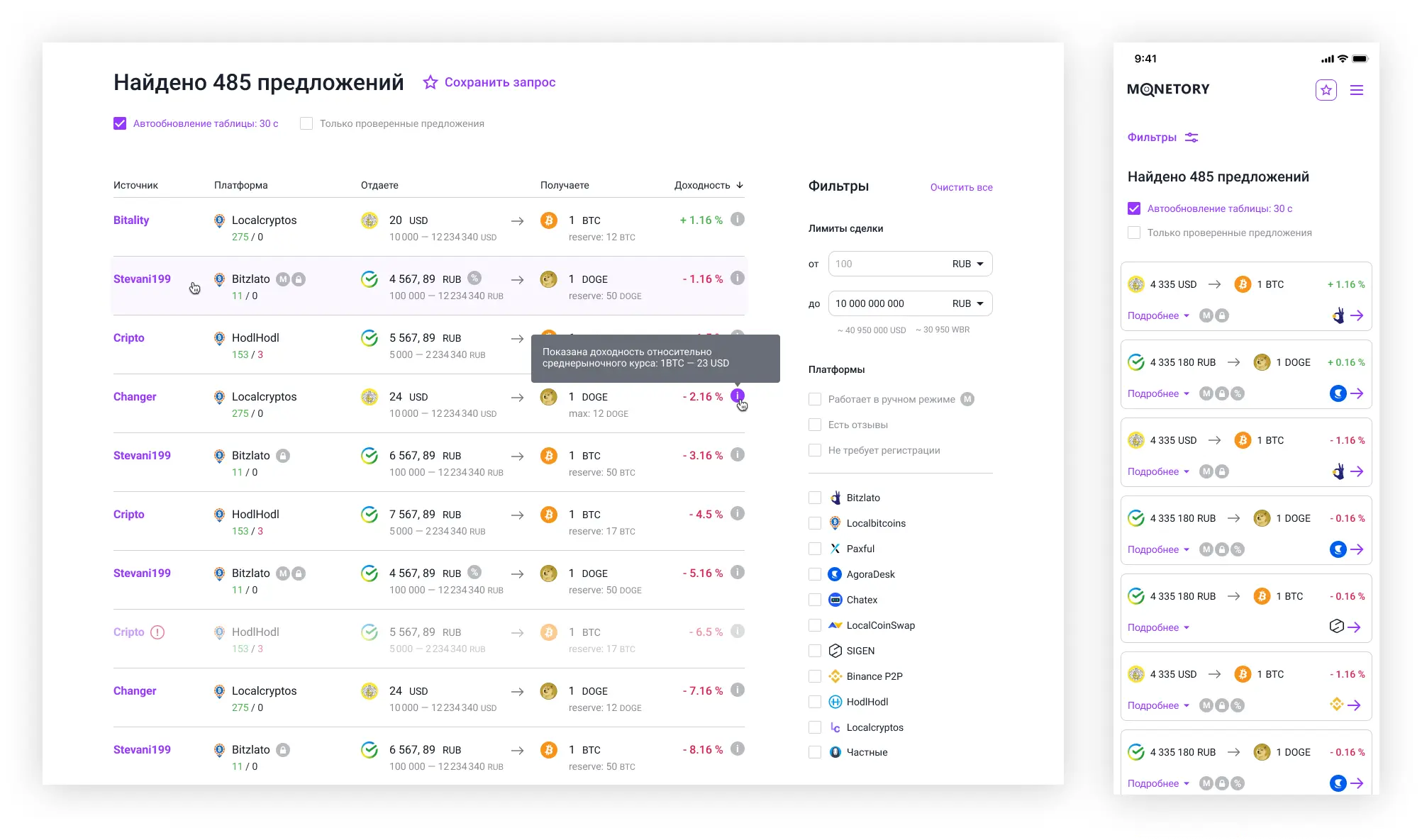Check Не требует регистрации filter
The height and width of the screenshot is (840, 1422).
[x=815, y=450]
